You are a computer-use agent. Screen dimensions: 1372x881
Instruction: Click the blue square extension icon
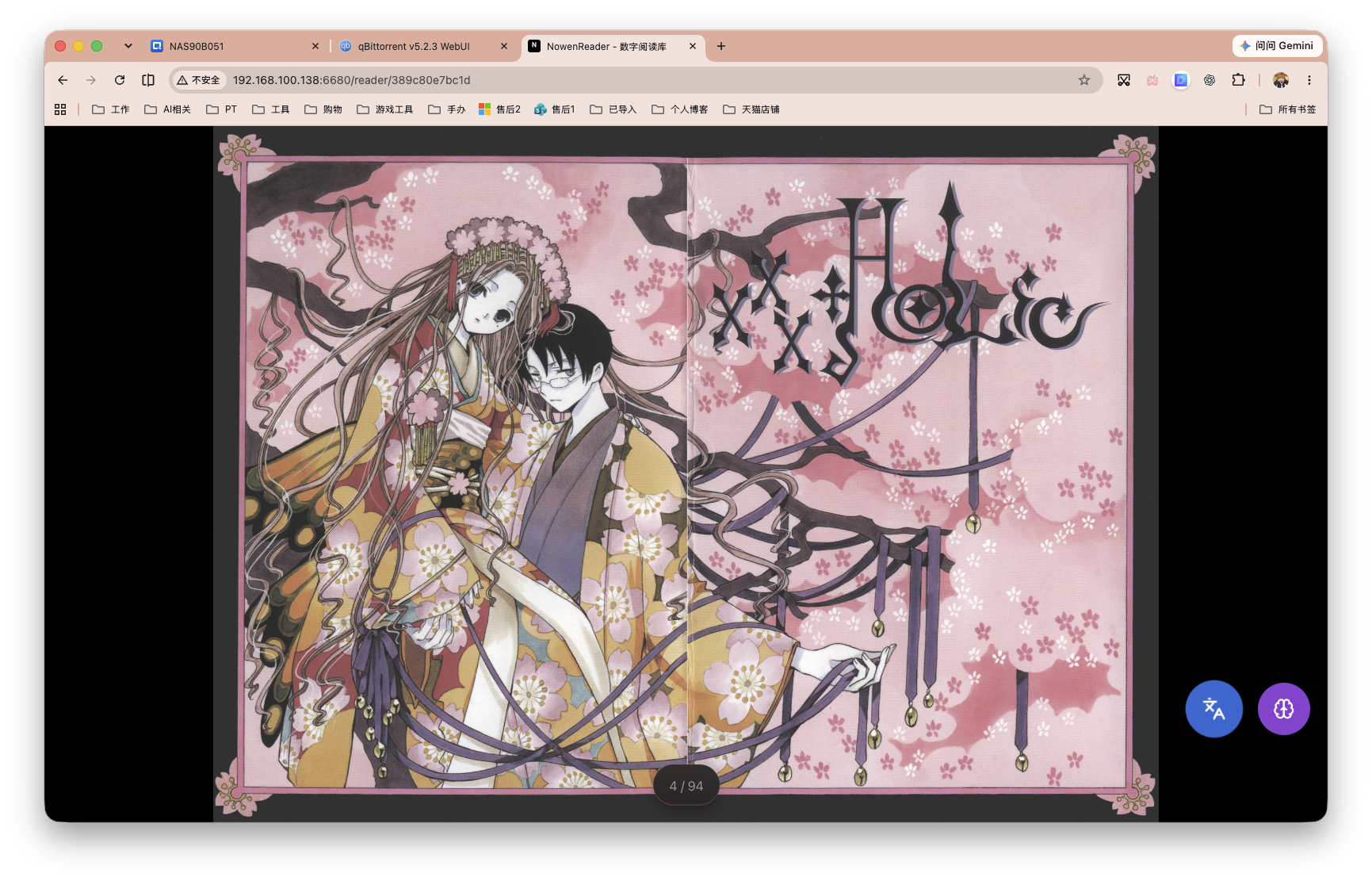point(1181,80)
